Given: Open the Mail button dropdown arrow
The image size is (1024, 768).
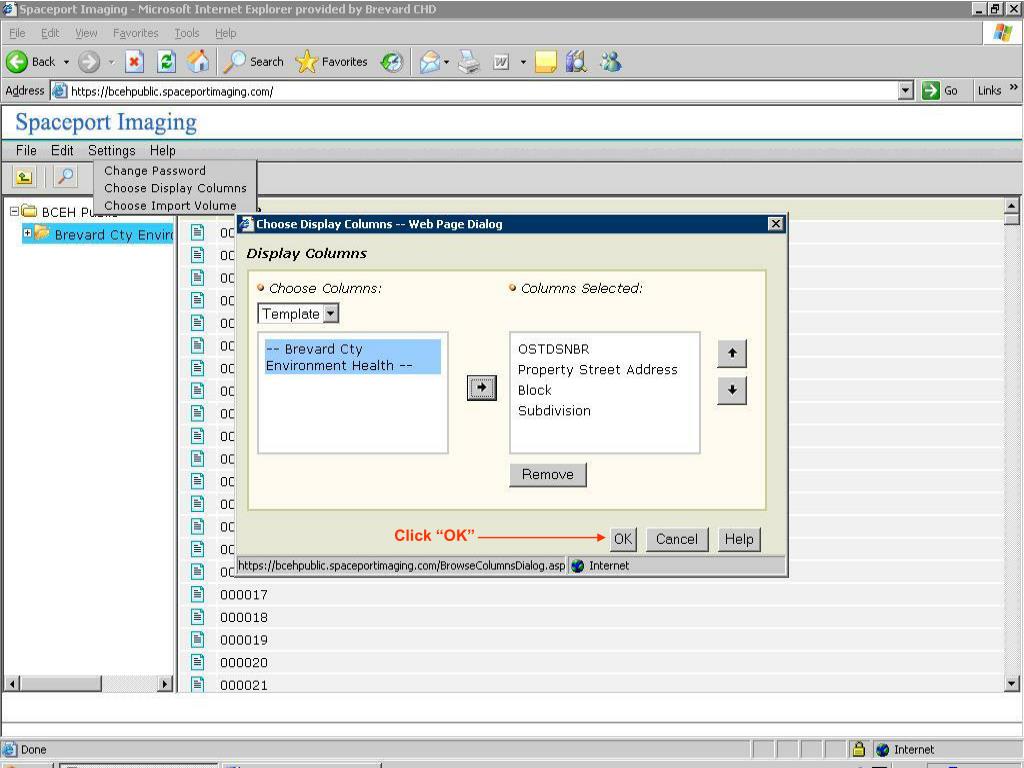Looking at the screenshot, I should (447, 62).
